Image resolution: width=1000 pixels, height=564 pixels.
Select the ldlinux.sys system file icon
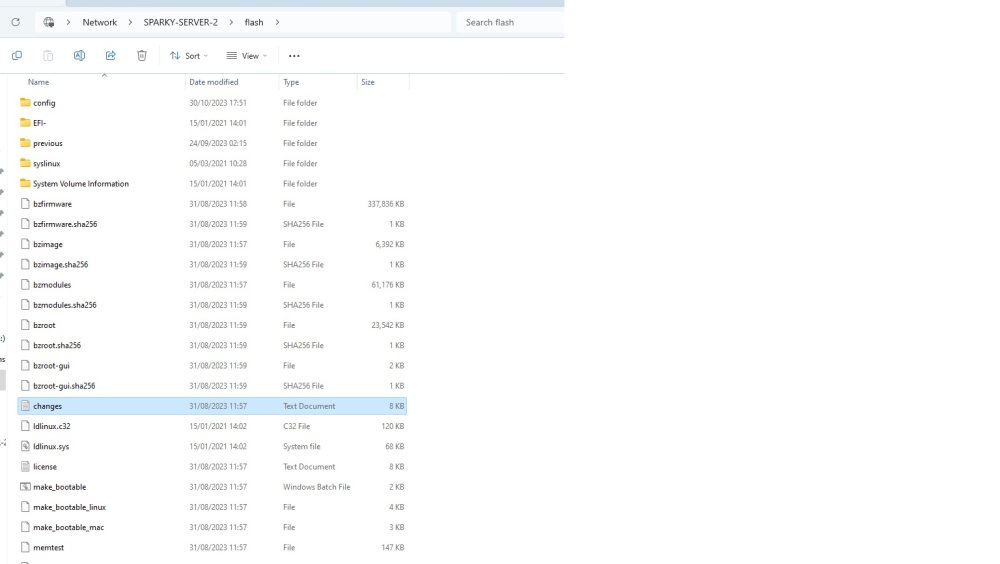[x=25, y=446]
